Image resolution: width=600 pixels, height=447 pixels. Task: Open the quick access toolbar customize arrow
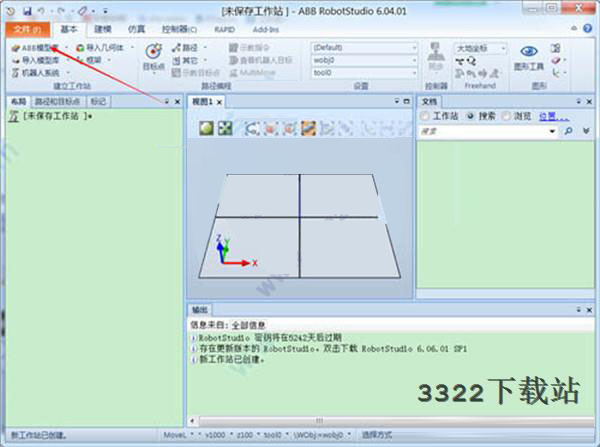pyautogui.click(x=106, y=11)
